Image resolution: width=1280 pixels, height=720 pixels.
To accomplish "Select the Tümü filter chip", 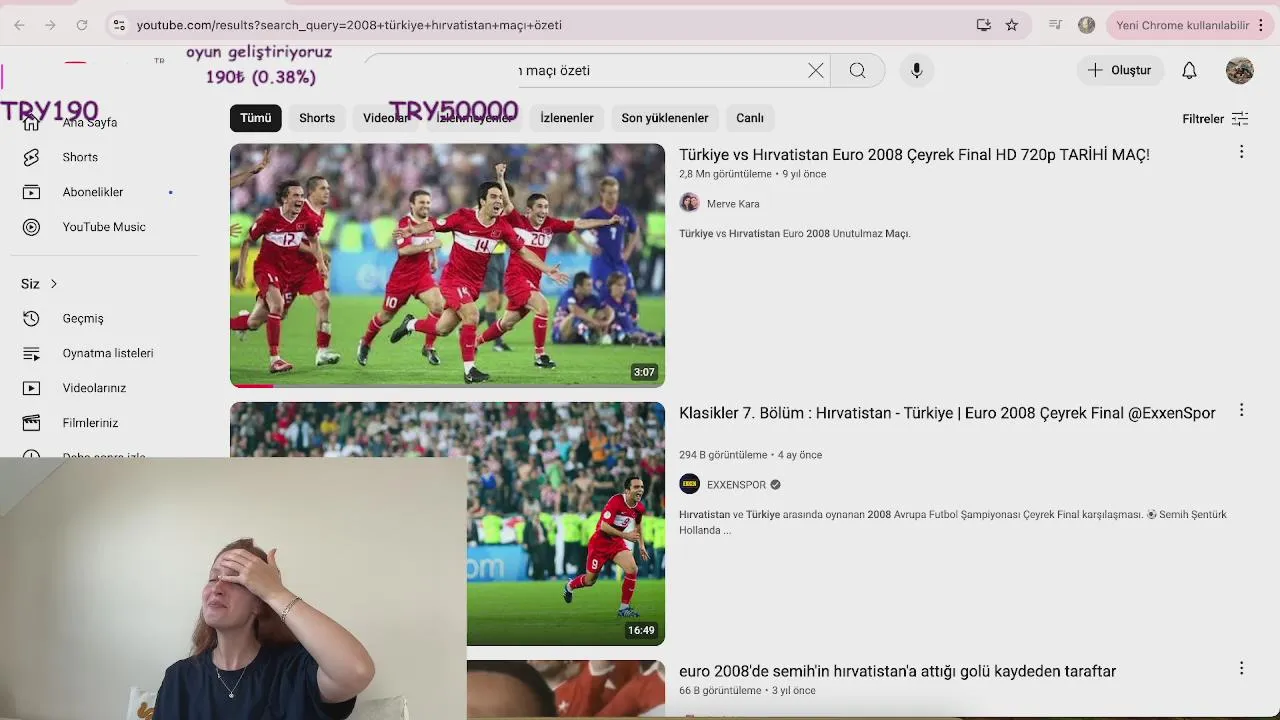I will (255, 118).
